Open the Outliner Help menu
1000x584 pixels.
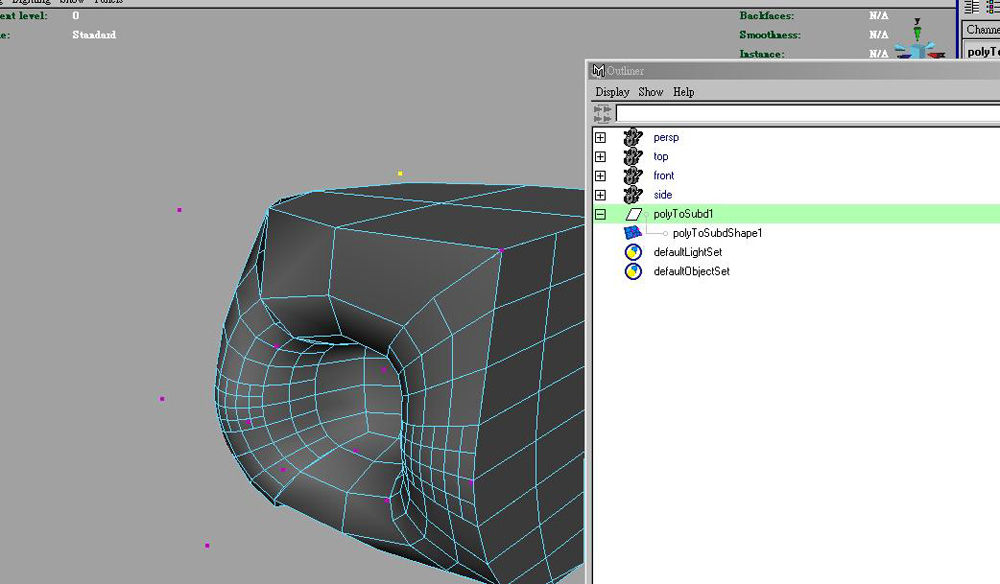pyautogui.click(x=684, y=92)
